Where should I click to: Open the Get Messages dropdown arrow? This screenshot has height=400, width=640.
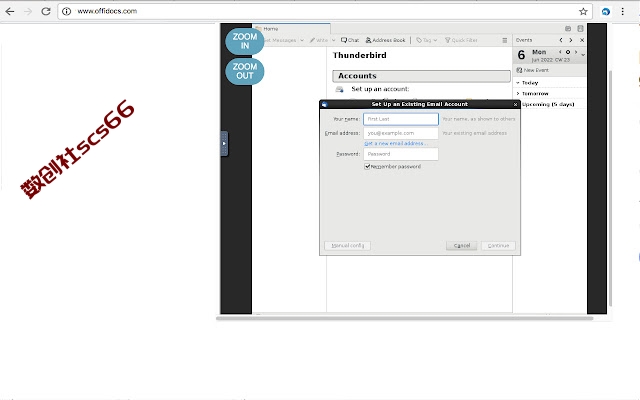click(302, 40)
